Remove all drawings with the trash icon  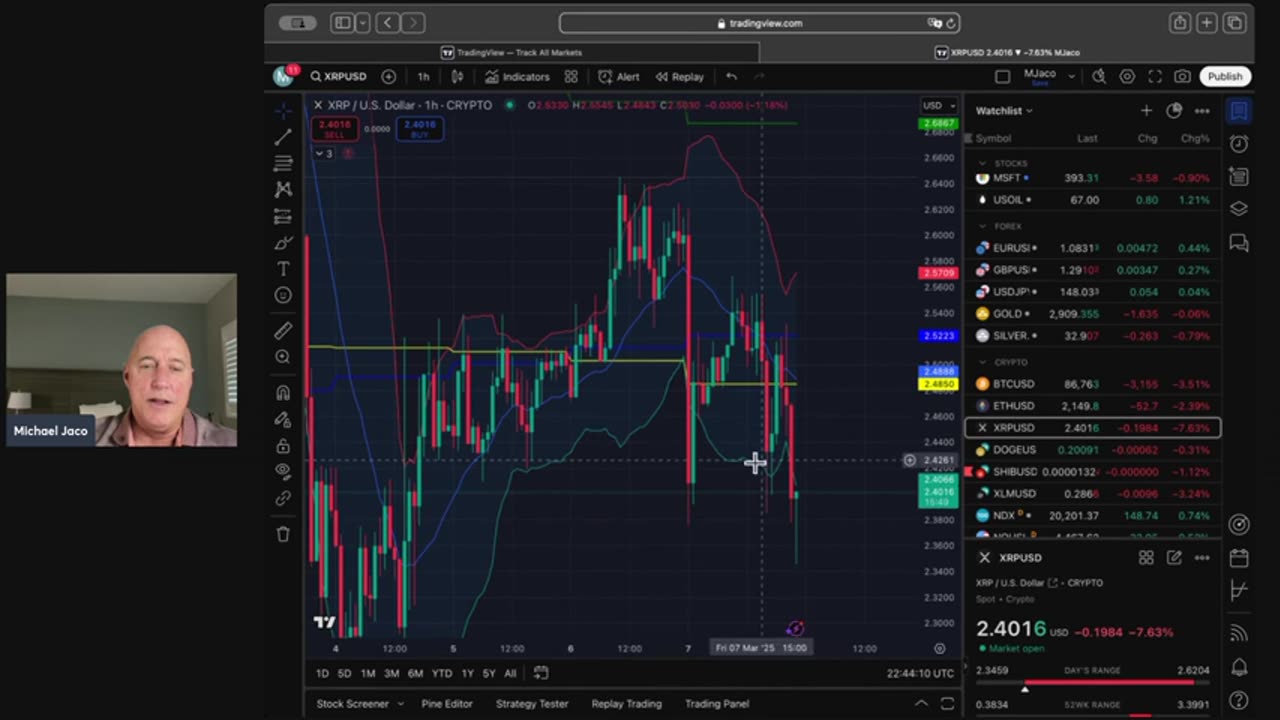(x=283, y=534)
